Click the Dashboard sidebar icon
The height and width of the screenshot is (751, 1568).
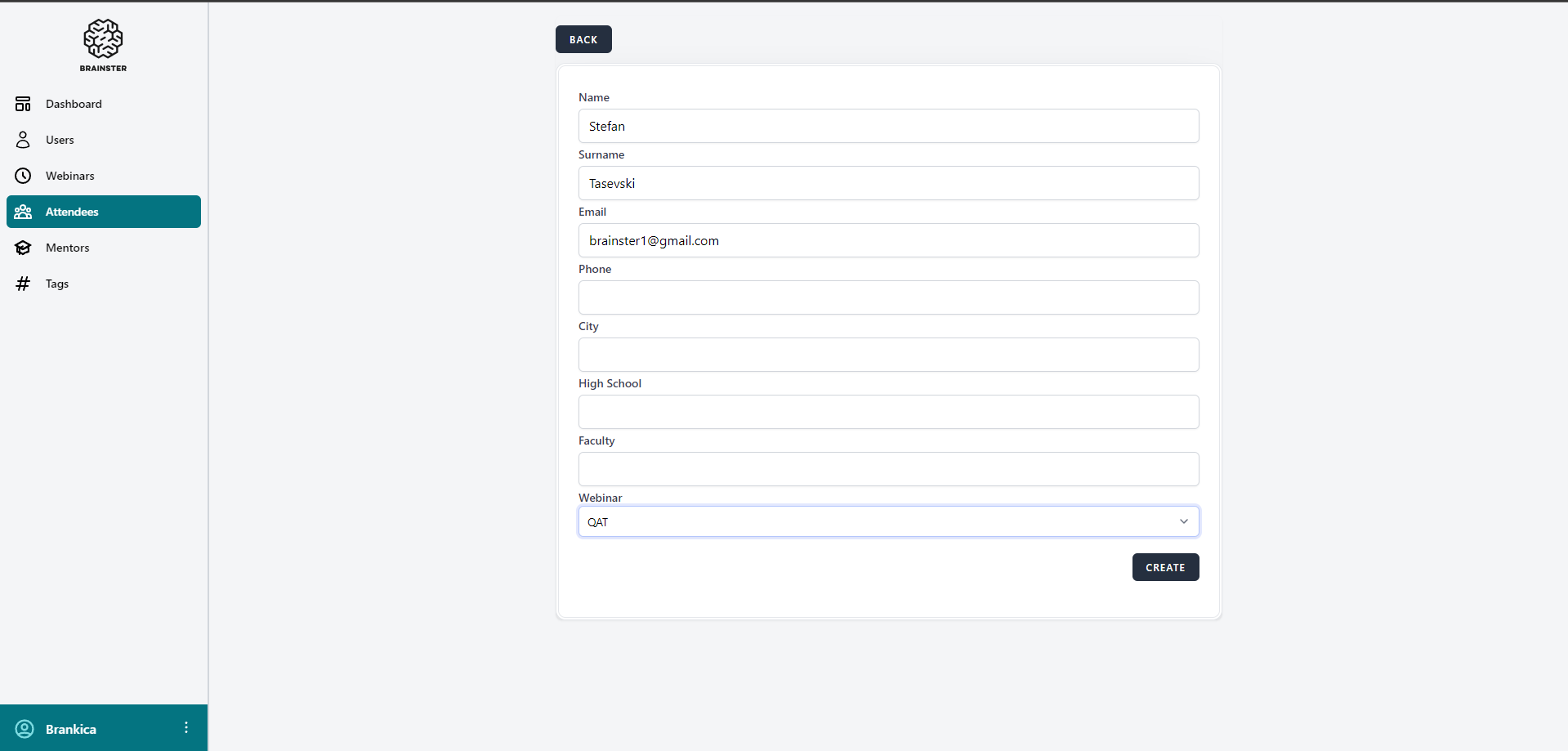point(23,104)
